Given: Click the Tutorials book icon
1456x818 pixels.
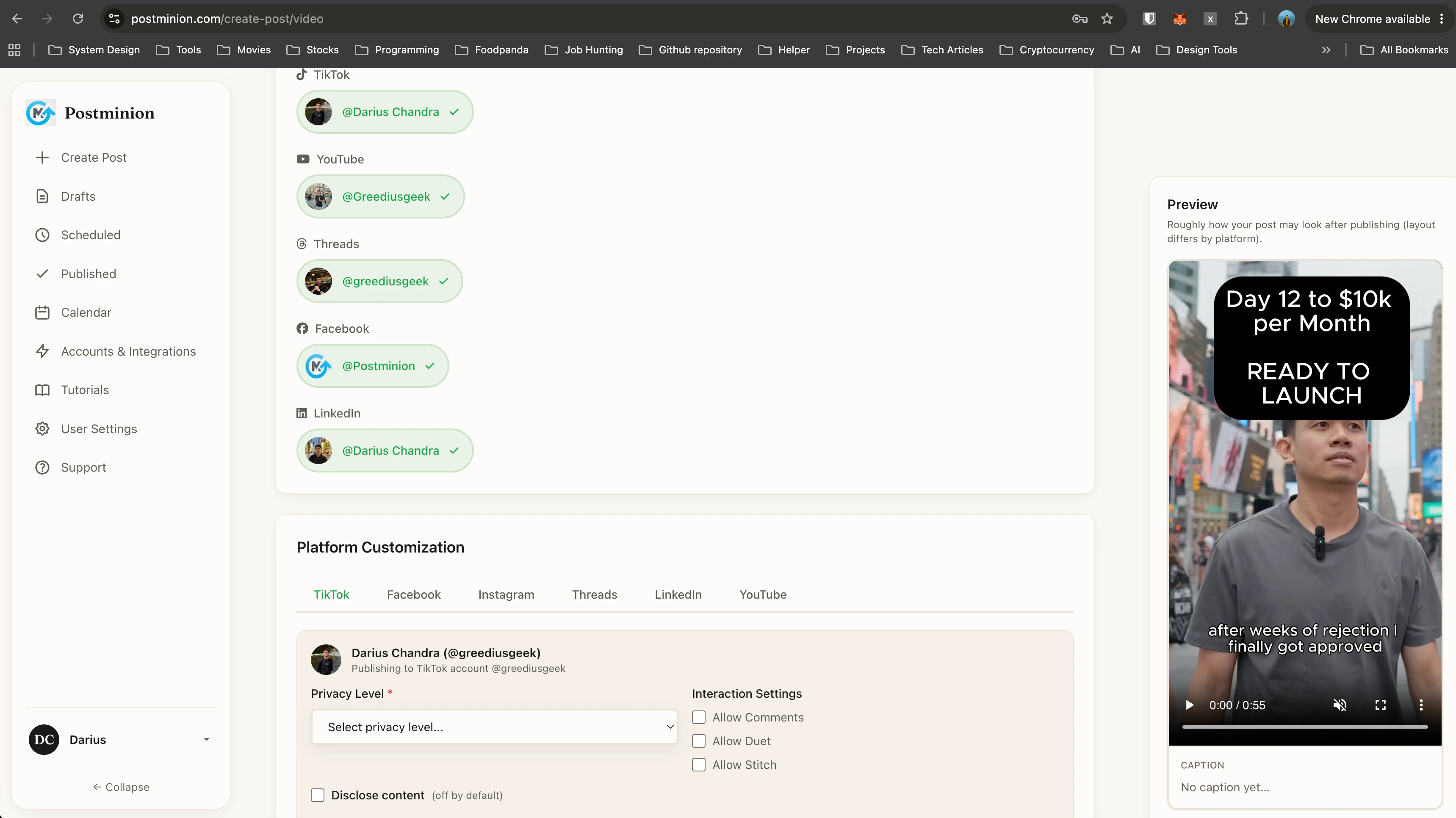Looking at the screenshot, I should click(42, 390).
